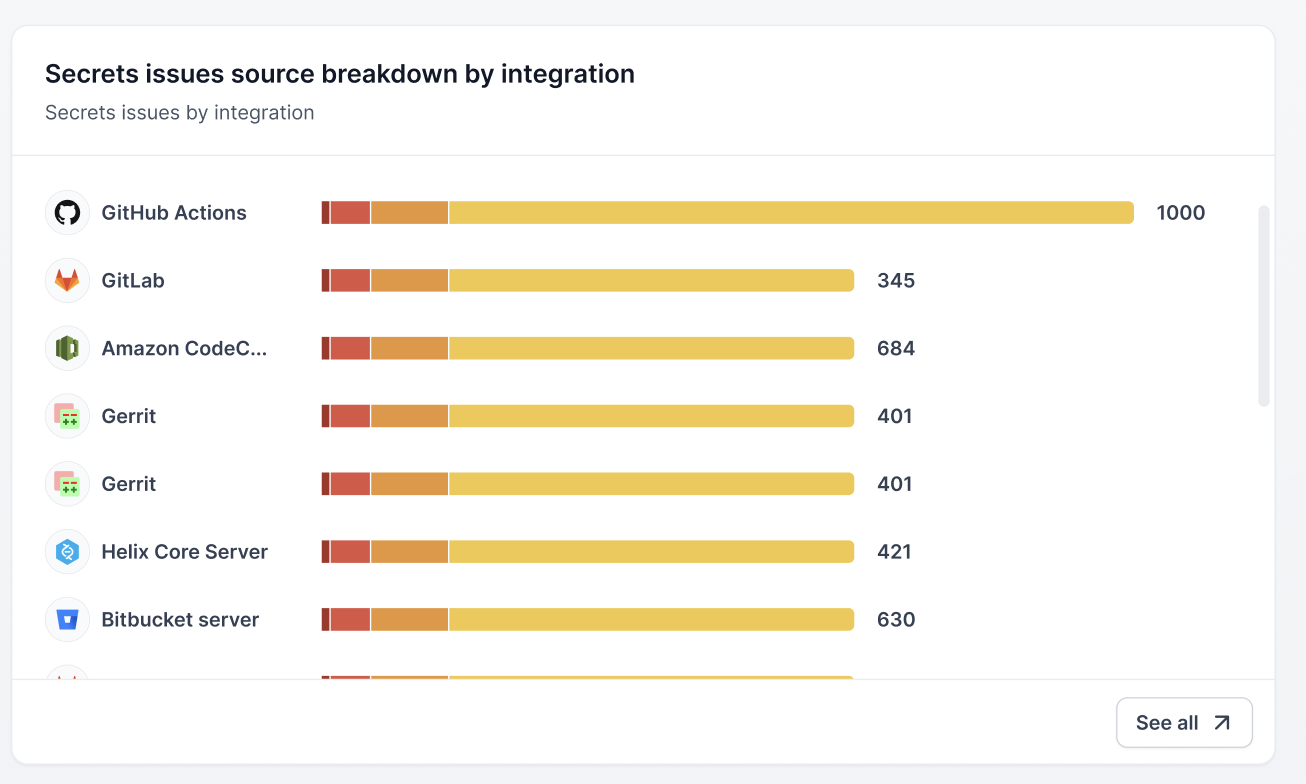Click the count value 1000
Image resolution: width=1306 pixels, height=784 pixels.
(x=1181, y=212)
